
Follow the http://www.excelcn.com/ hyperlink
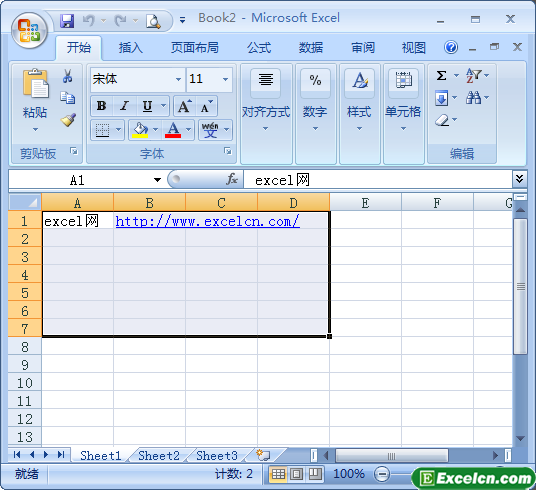(207, 221)
